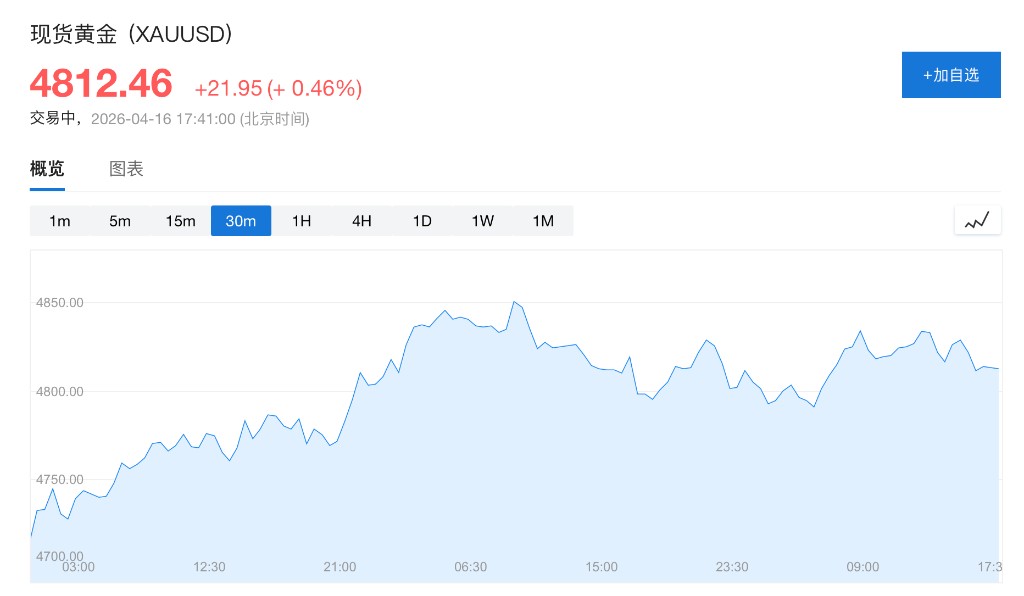
Task: Switch chart to 4H interval
Action: (x=362, y=221)
